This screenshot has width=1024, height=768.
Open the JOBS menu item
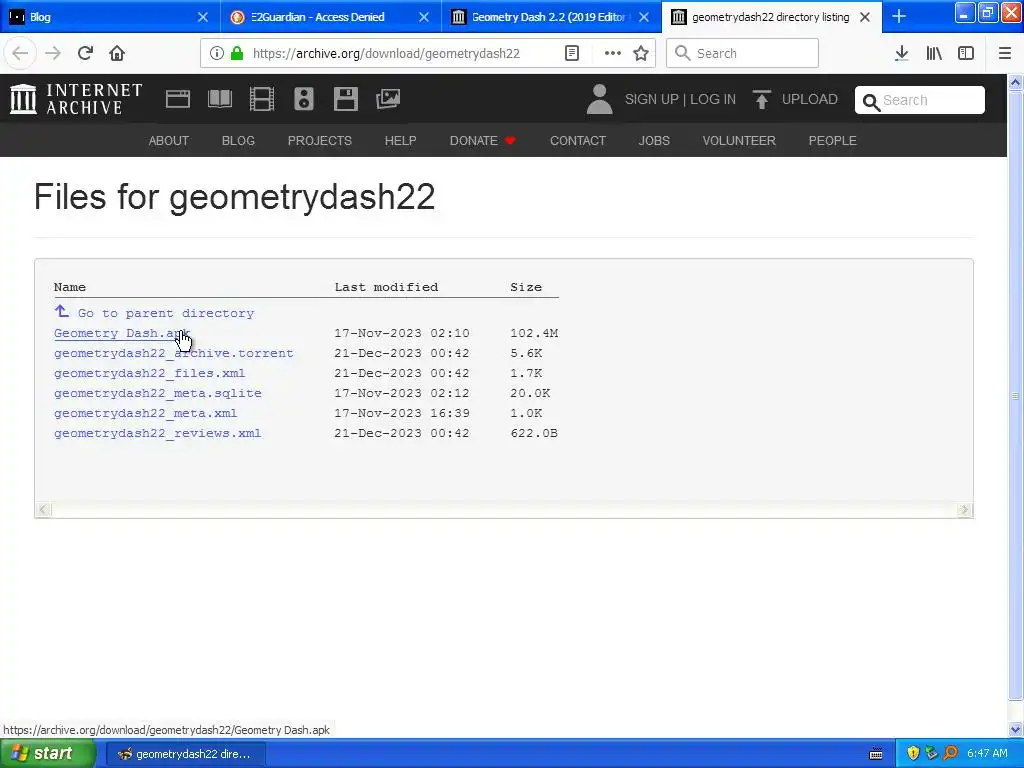[654, 140]
